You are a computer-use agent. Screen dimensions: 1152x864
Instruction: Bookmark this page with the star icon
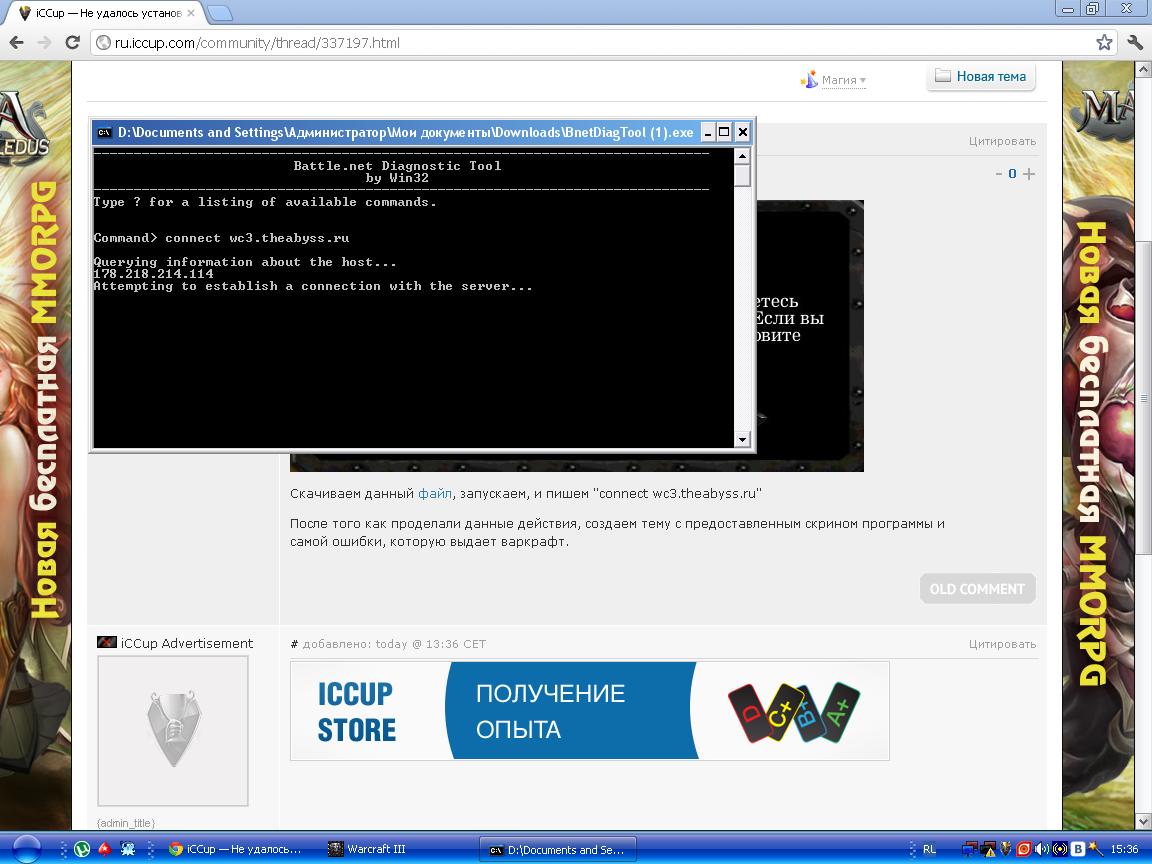click(1104, 43)
